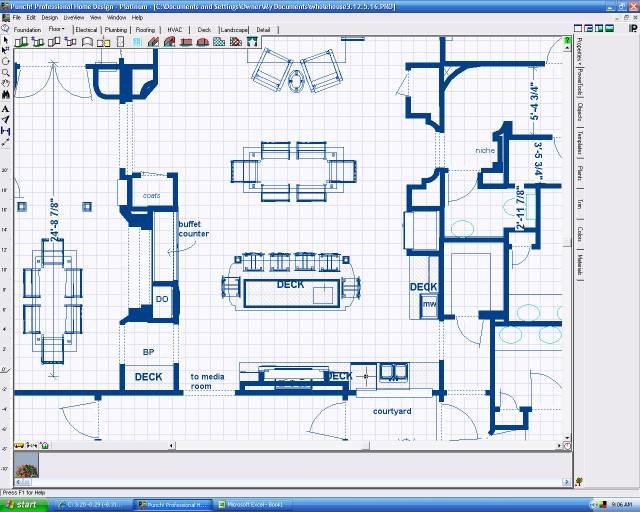Switch to the Deck plan tab
This screenshot has width=640, height=512.
[x=204, y=30]
